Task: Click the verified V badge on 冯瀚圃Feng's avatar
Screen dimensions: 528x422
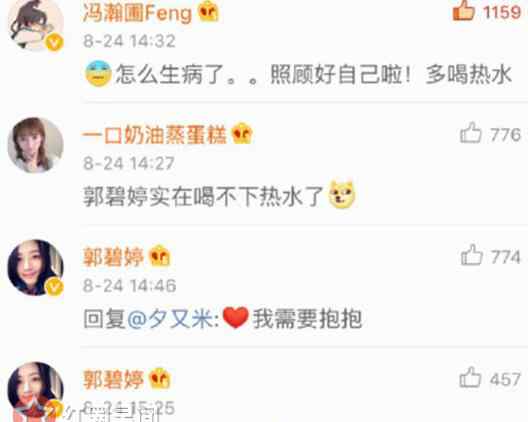Action: tap(55, 43)
